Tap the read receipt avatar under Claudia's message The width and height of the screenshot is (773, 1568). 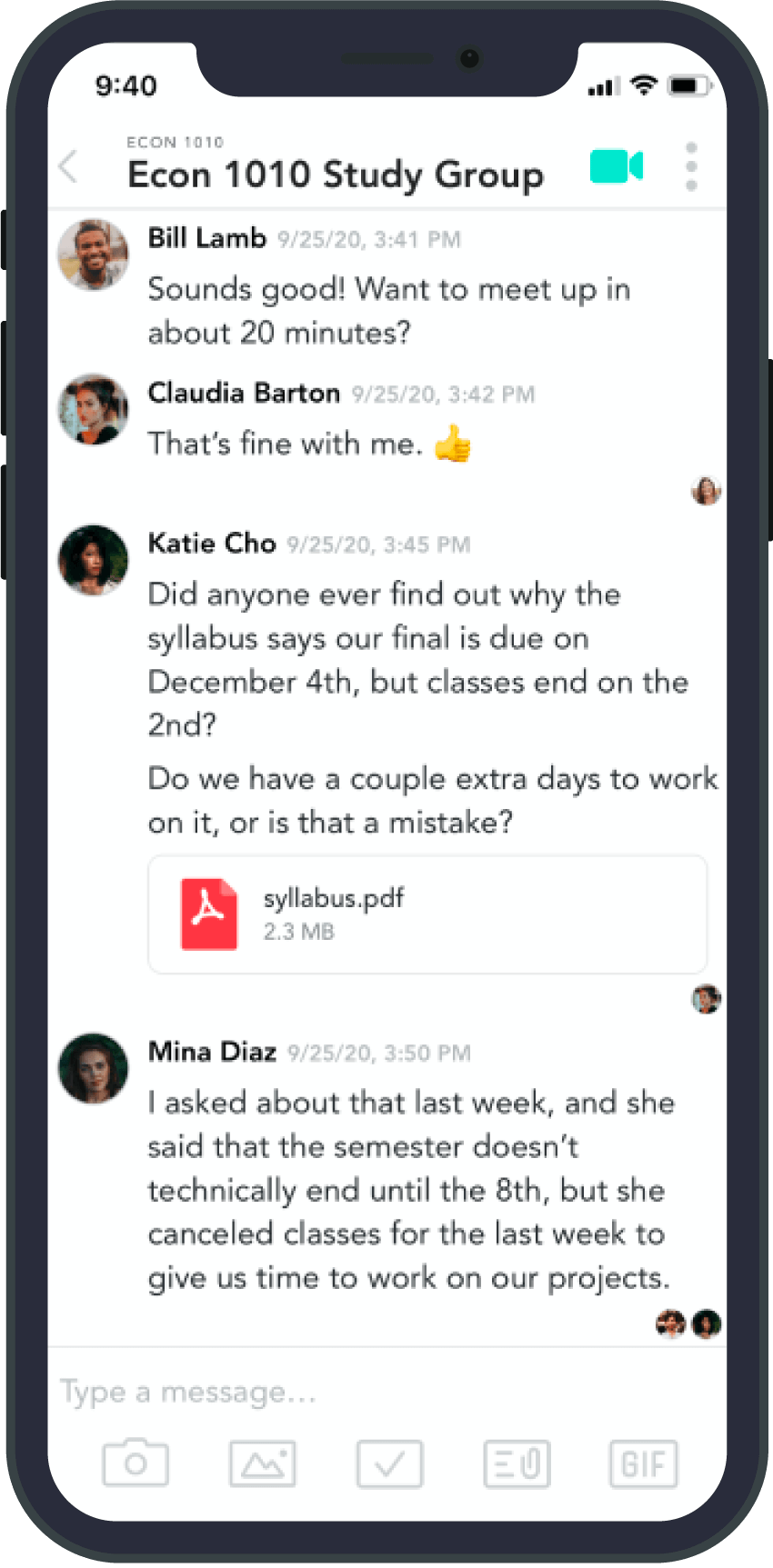point(707,491)
